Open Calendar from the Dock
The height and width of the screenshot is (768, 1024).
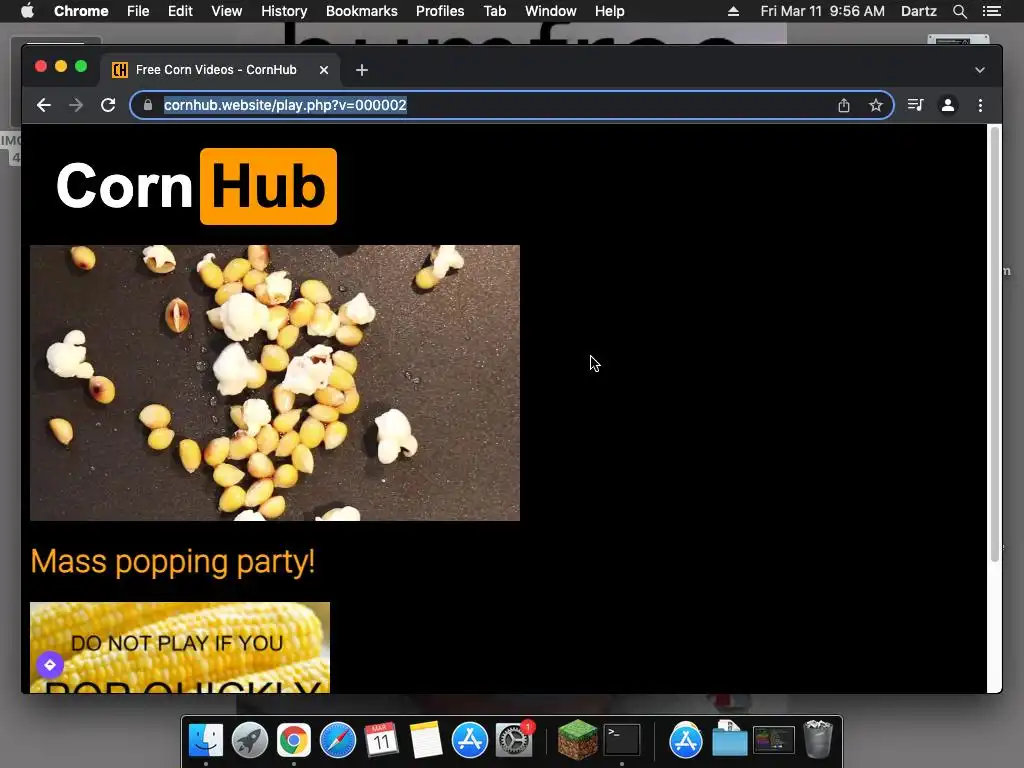click(381, 740)
